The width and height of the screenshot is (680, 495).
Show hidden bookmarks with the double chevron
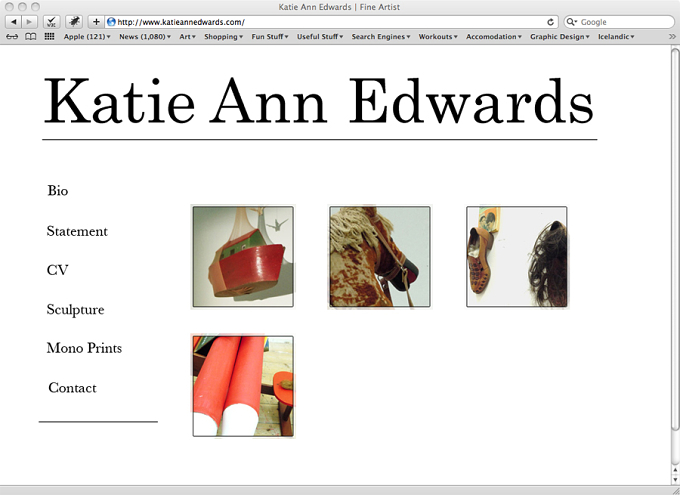coord(672,37)
